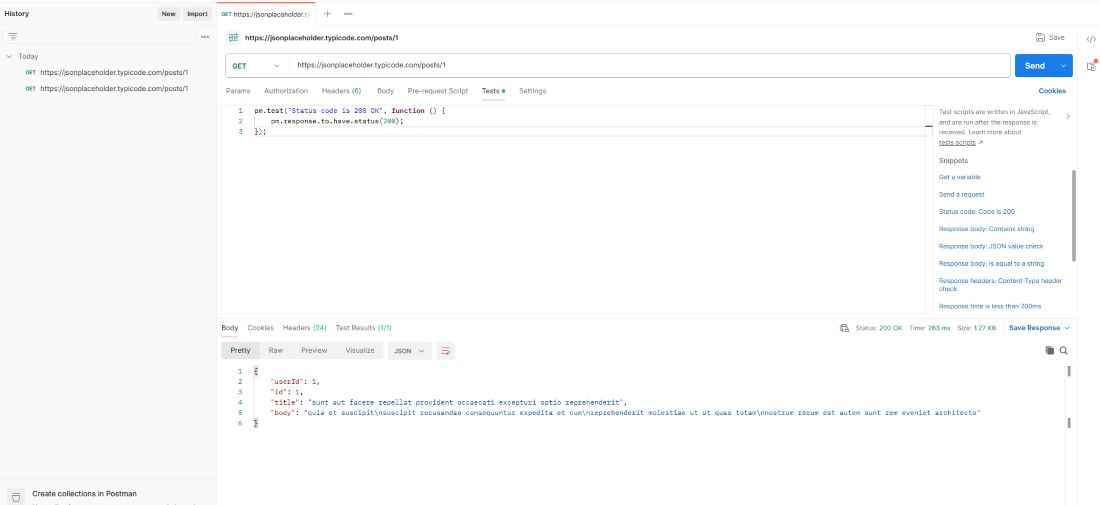The height and width of the screenshot is (505, 1100).
Task: Select the Tests tab
Action: [x=493, y=91]
